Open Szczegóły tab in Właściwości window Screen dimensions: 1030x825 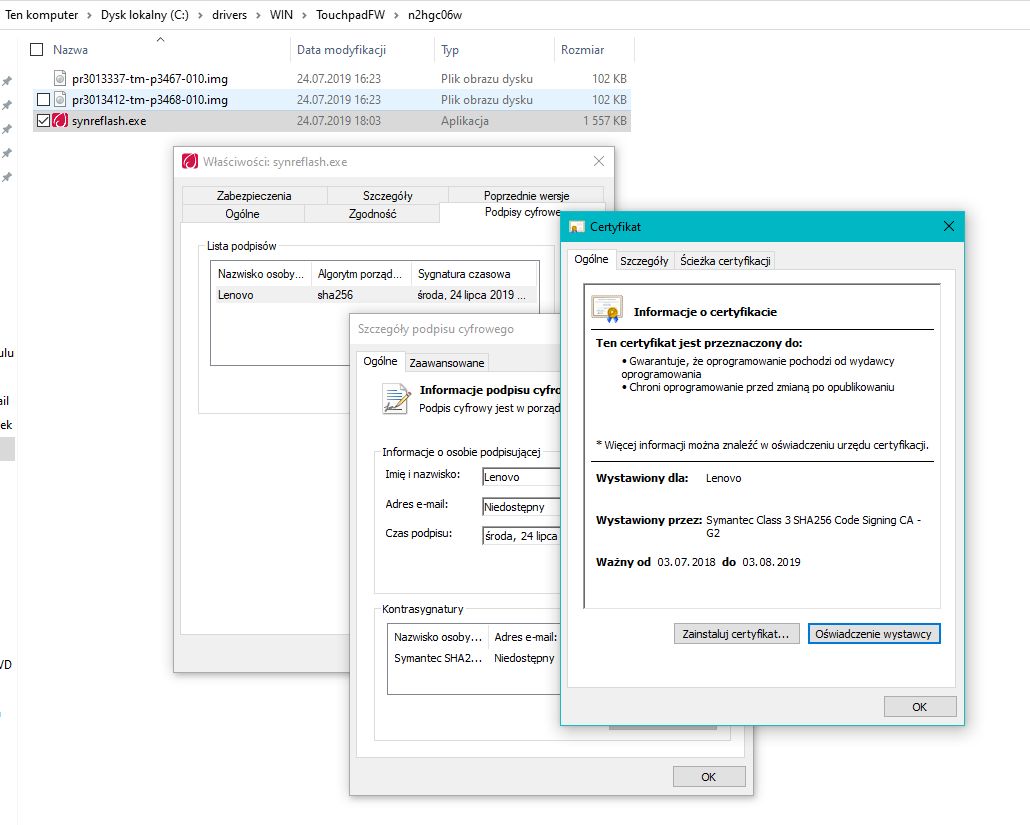[388, 196]
